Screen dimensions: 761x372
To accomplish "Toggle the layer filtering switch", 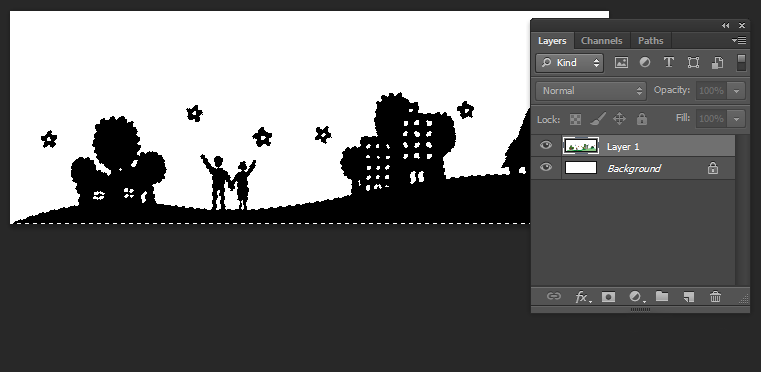I will coord(741,63).
